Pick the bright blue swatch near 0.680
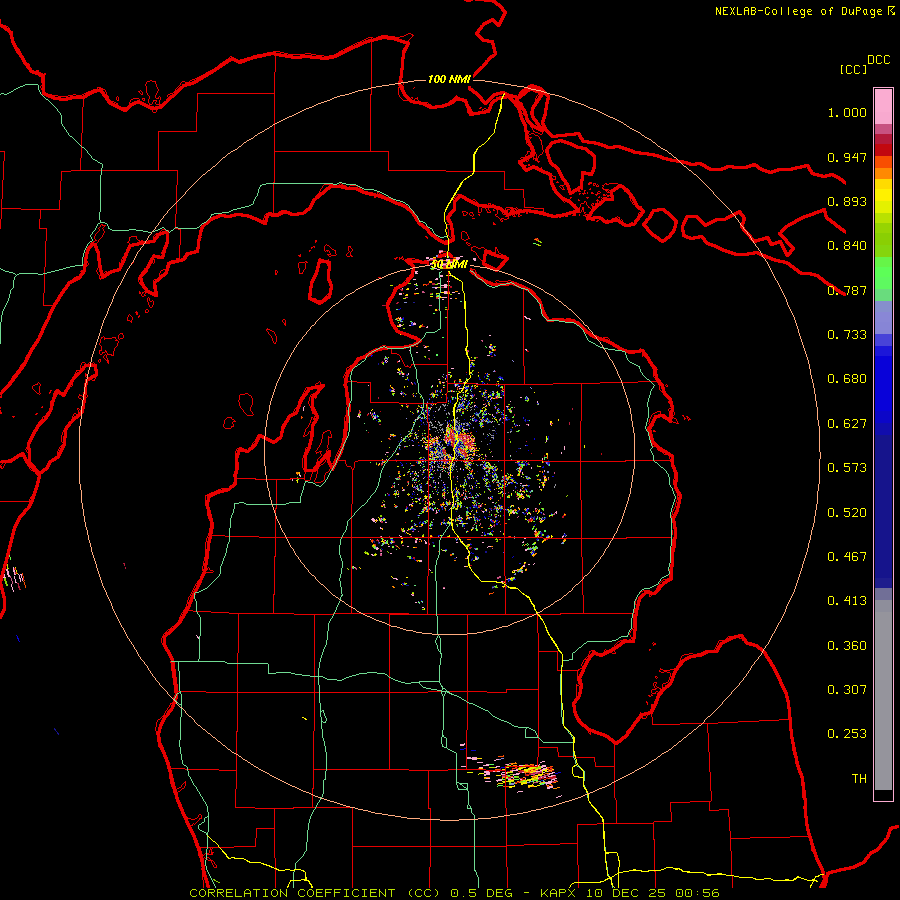 pos(883,385)
